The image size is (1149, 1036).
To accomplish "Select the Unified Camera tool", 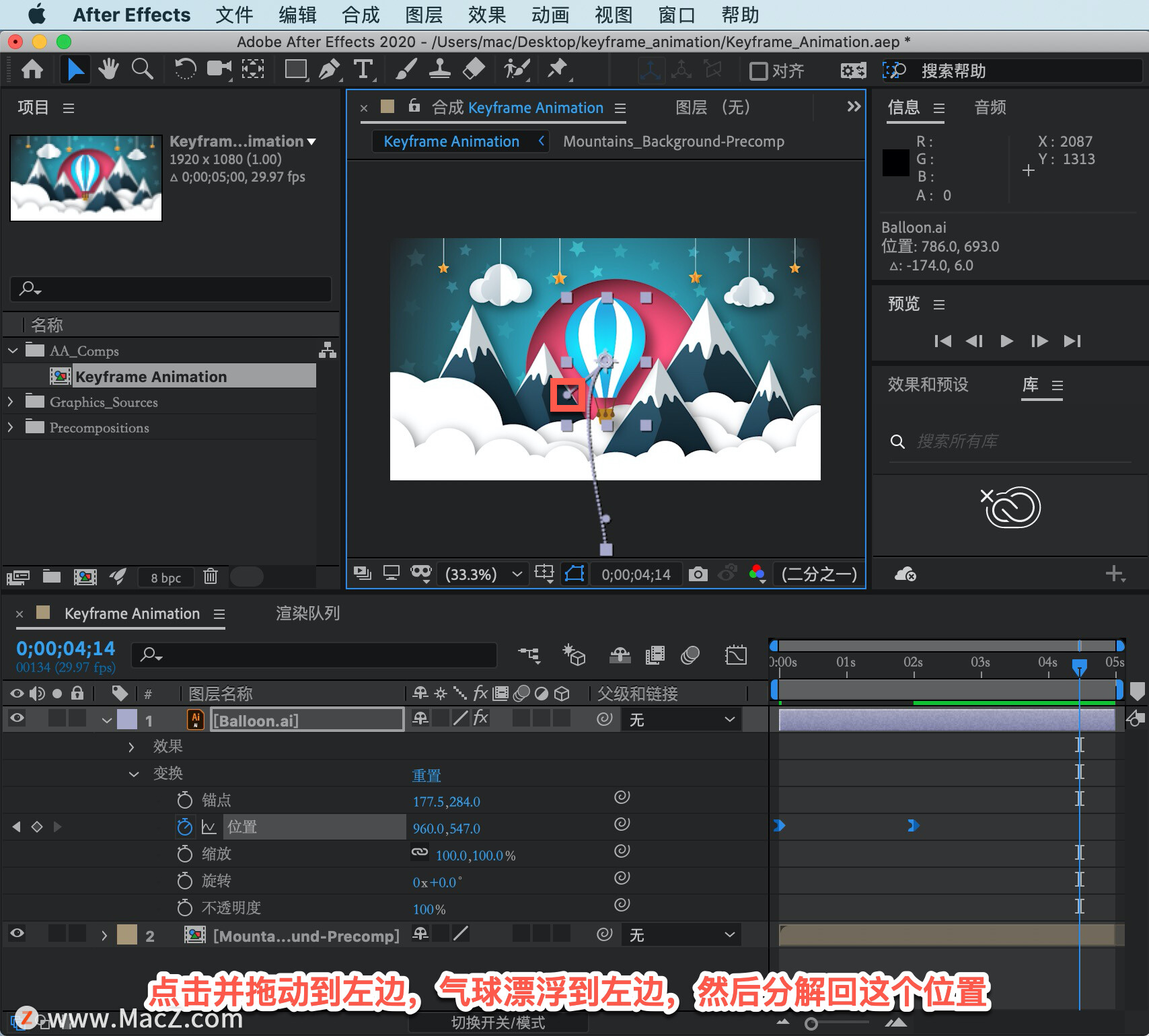I will (x=219, y=69).
